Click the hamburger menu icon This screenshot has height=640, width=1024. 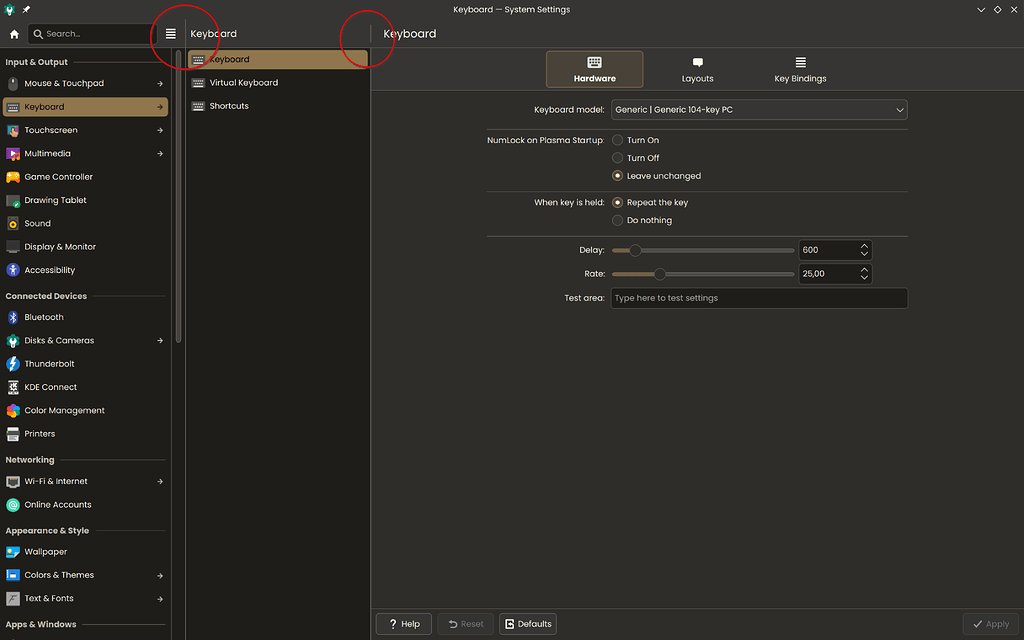click(x=170, y=33)
